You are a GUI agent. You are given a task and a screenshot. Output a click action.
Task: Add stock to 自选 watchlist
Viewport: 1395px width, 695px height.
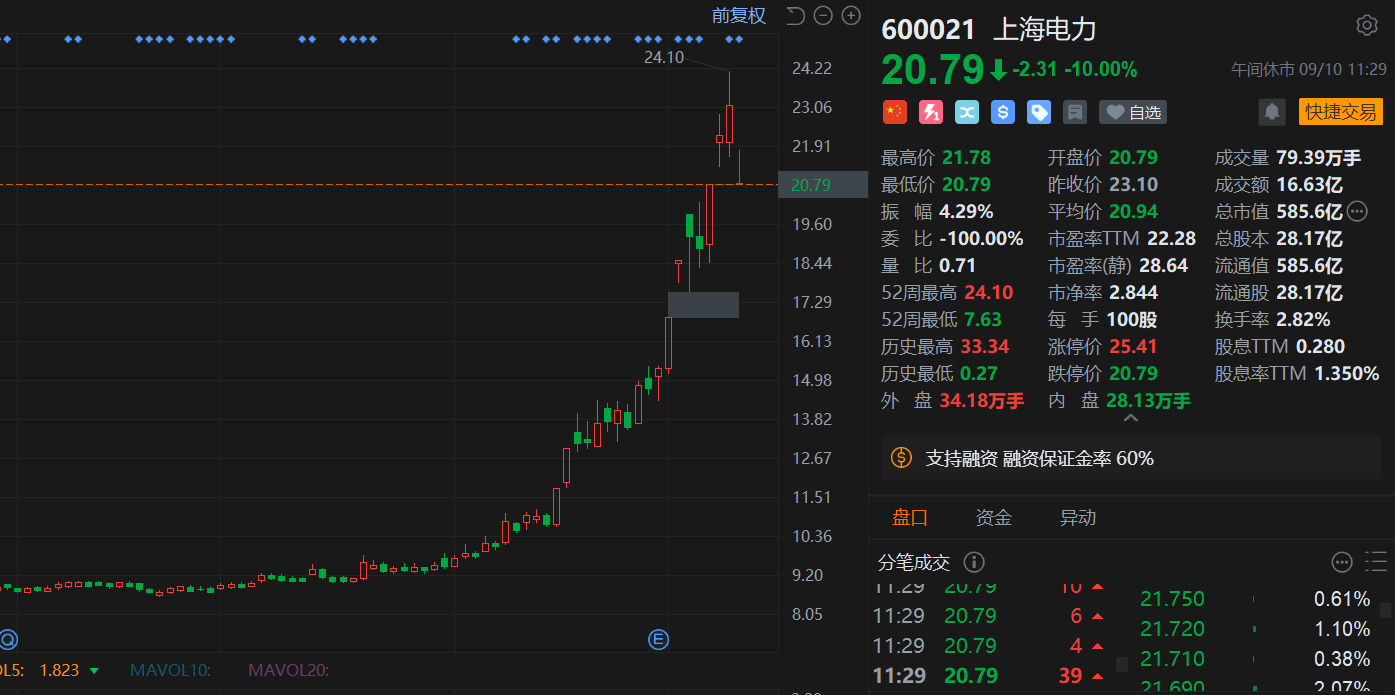[1133, 112]
